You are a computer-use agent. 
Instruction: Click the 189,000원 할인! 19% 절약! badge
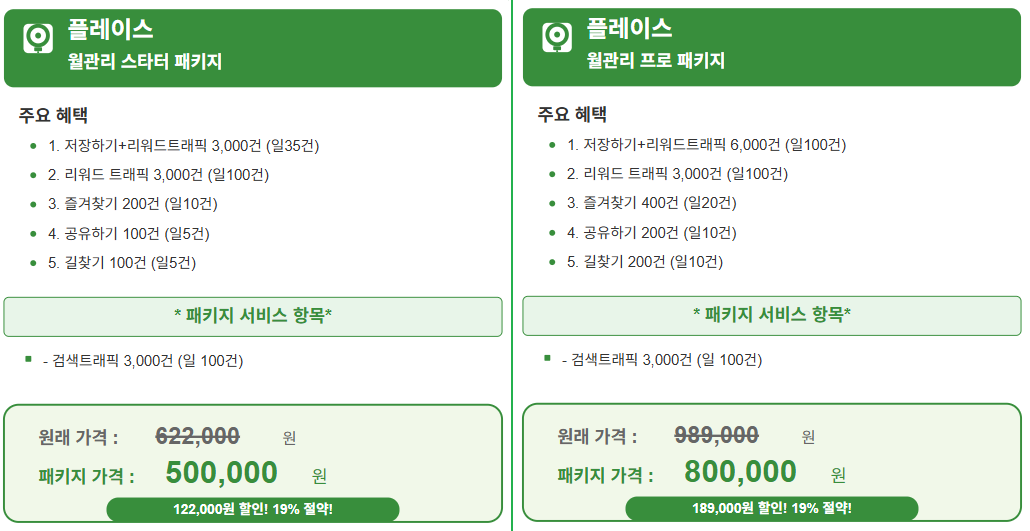(772, 508)
